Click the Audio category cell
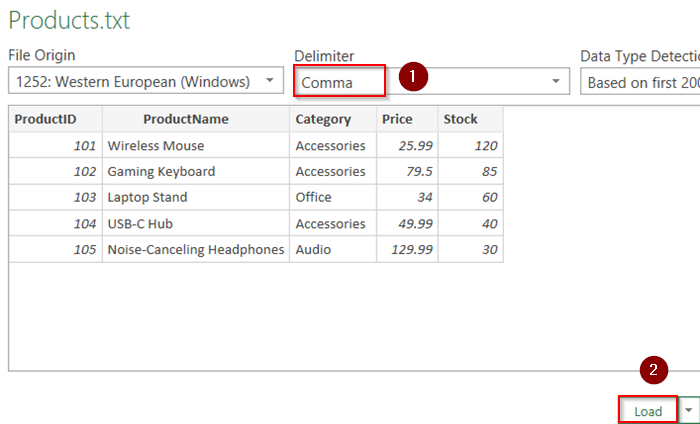The height and width of the screenshot is (424, 700). point(333,249)
